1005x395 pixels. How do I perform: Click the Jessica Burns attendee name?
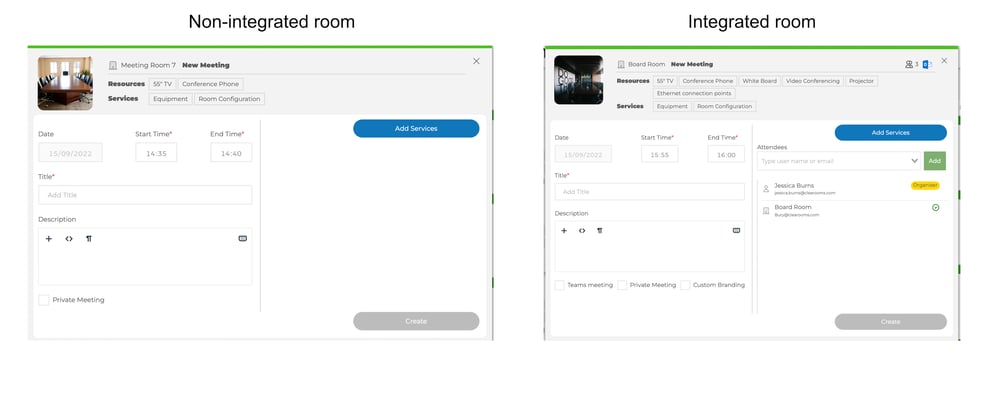coord(794,185)
